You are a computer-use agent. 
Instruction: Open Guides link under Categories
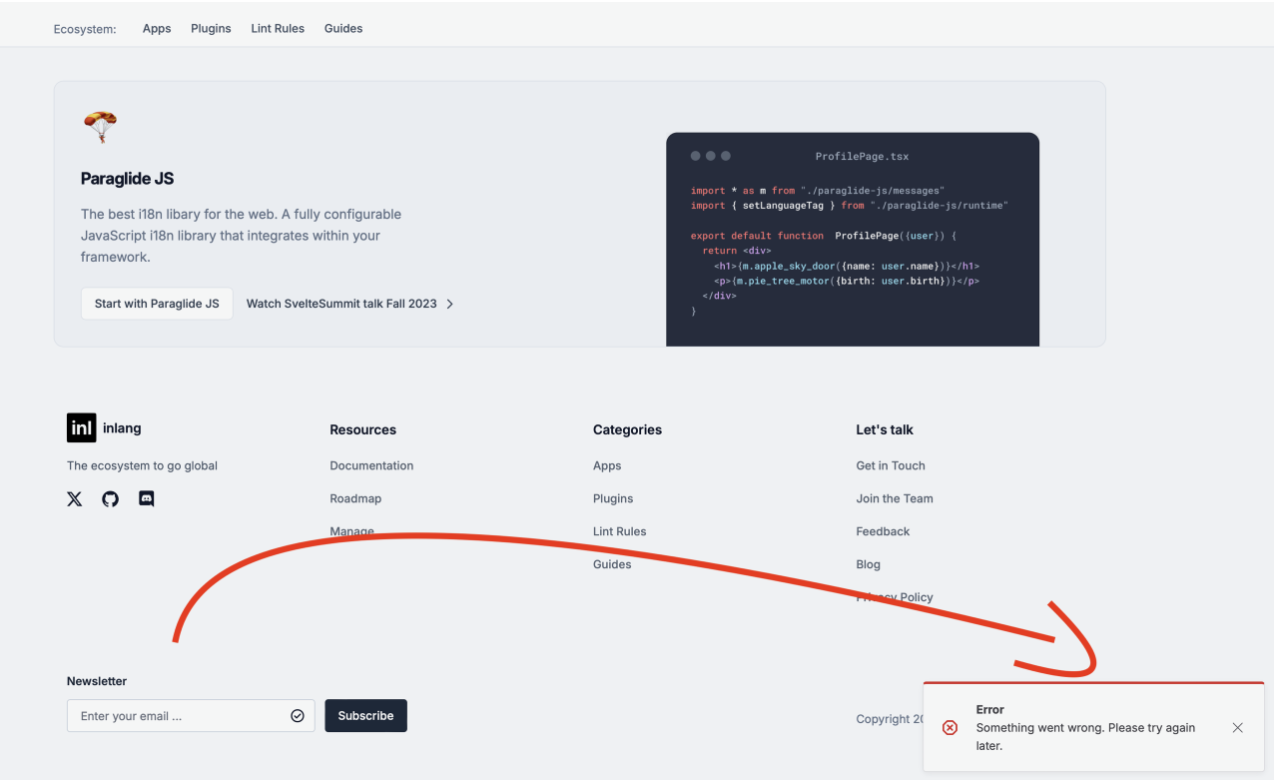coord(612,565)
